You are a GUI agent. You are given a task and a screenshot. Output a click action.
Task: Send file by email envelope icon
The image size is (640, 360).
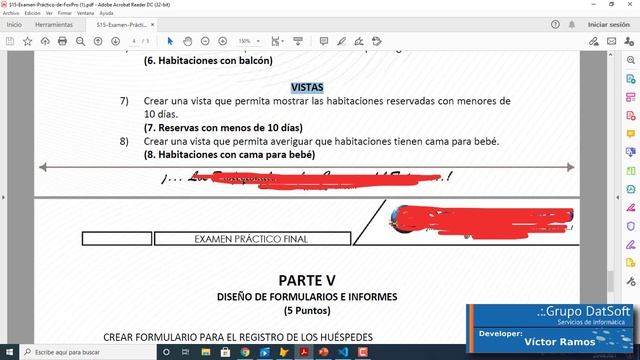(x=611, y=41)
